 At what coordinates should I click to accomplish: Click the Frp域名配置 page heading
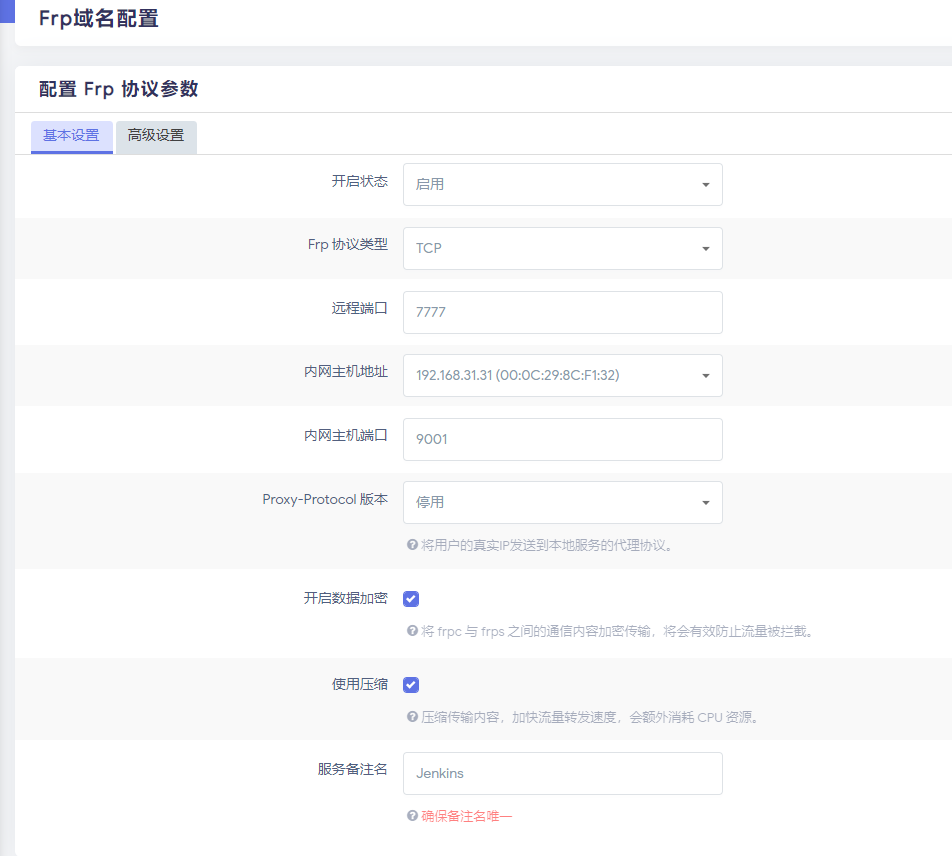coord(98,19)
